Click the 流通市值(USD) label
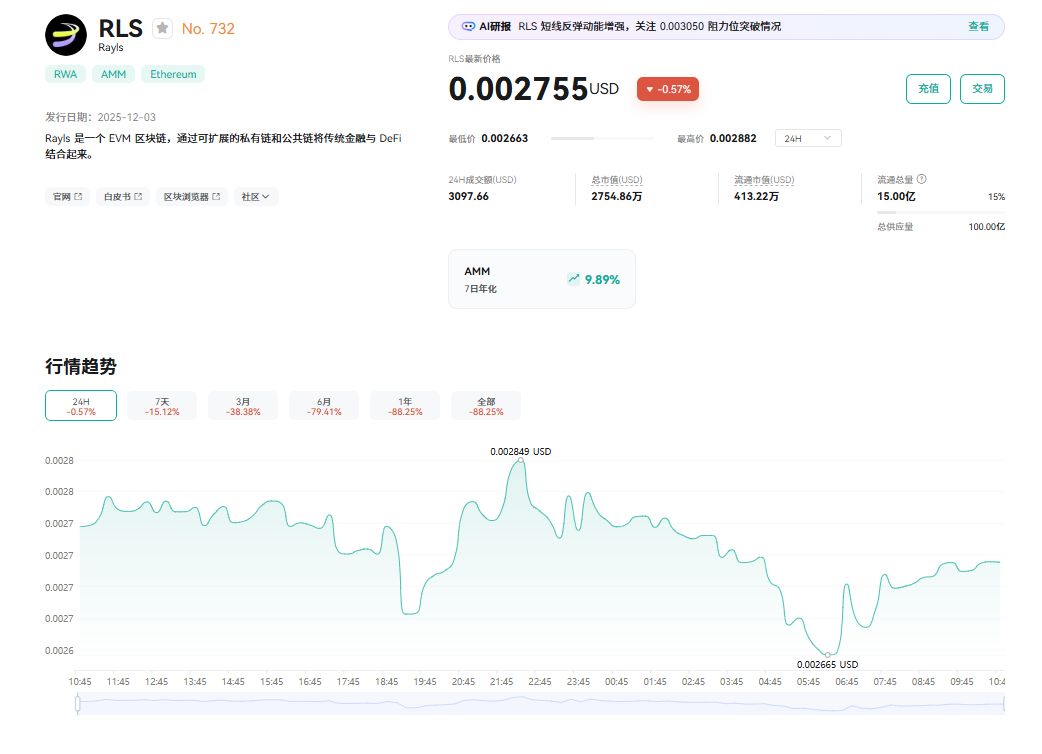The image size is (1042, 754). point(764,180)
